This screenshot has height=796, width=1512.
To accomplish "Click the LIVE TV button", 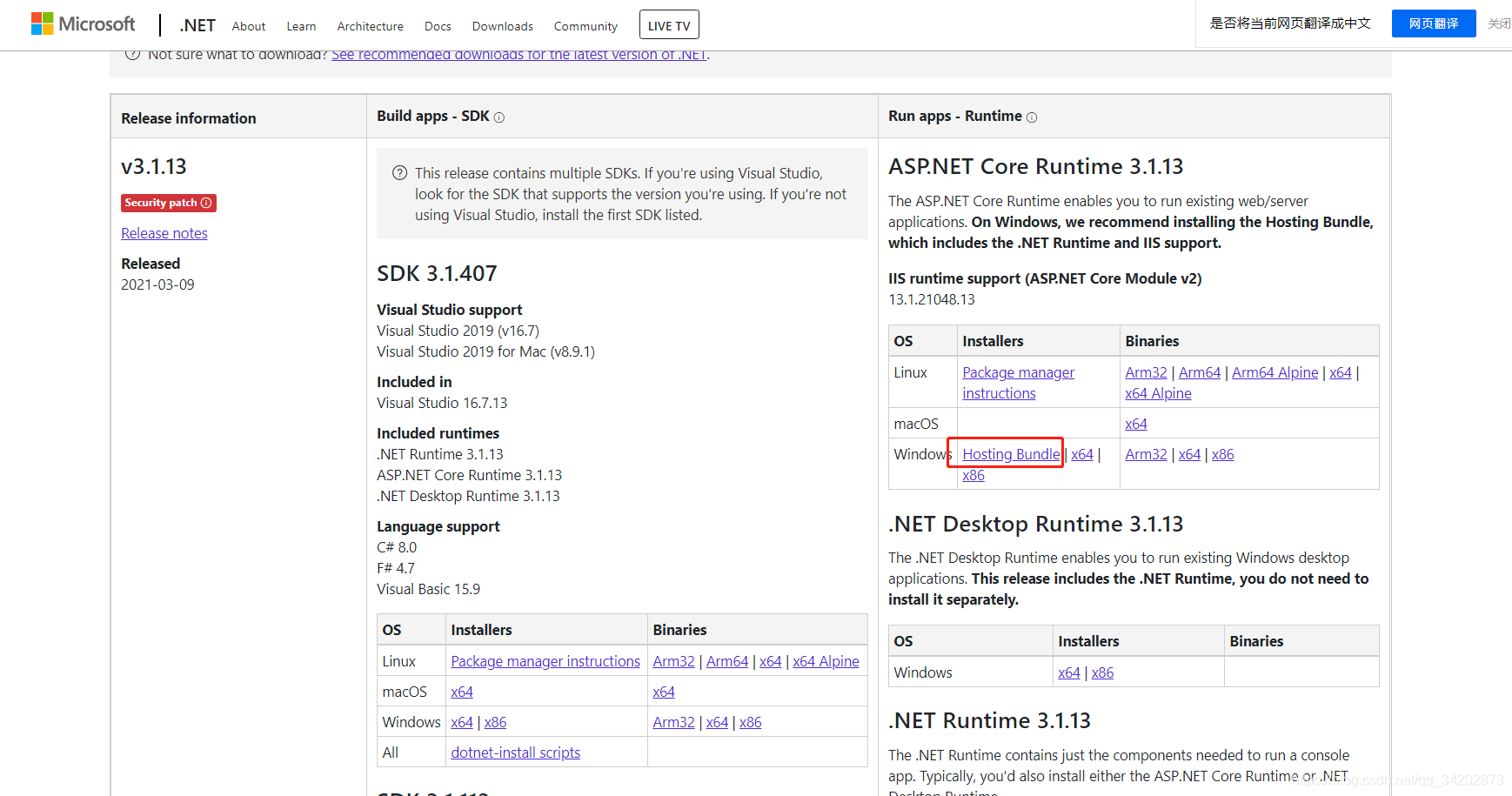I will (669, 25).
